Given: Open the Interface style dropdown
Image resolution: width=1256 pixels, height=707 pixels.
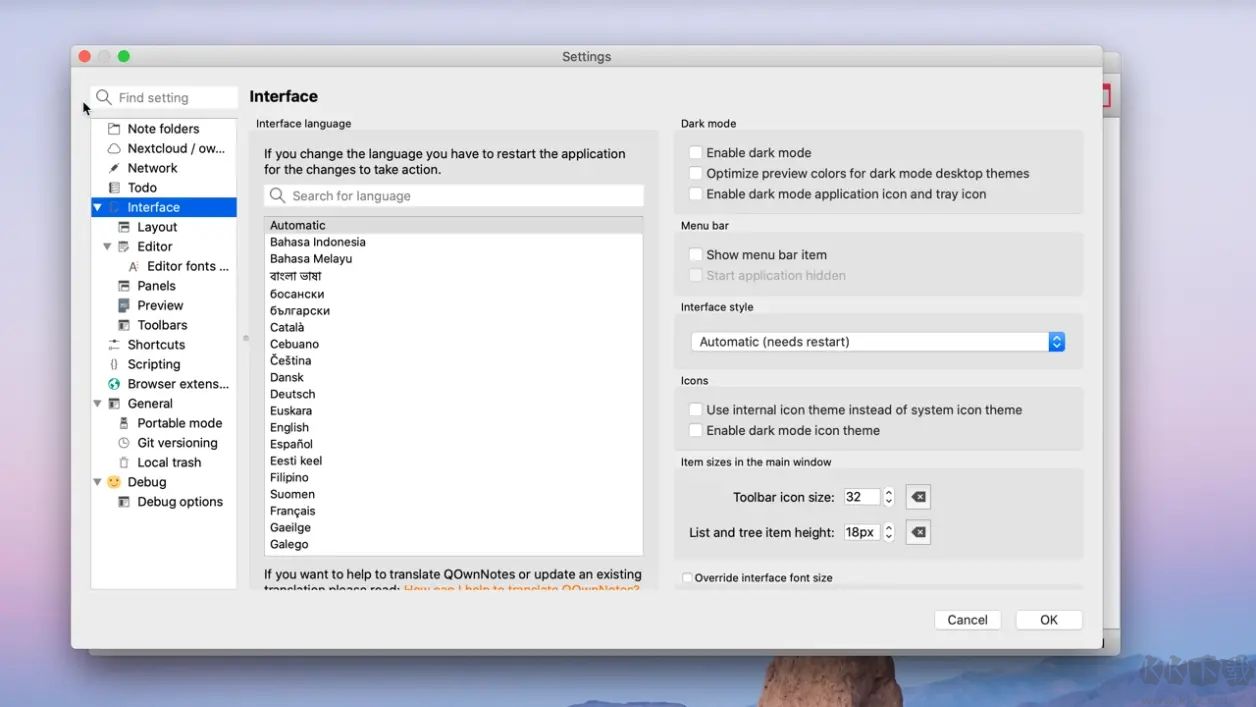Looking at the screenshot, I should coord(878,342).
